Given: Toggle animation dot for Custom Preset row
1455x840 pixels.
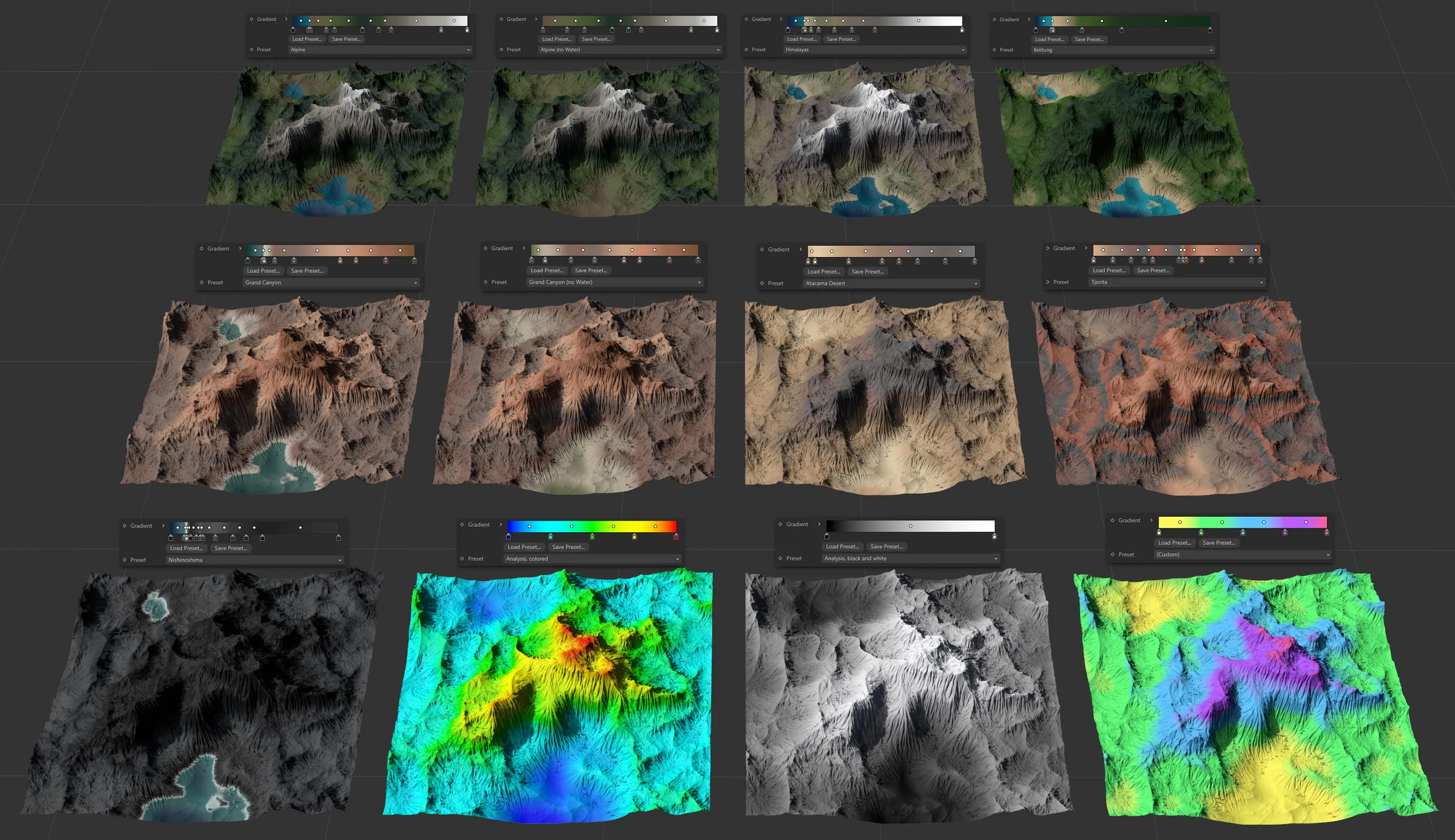Looking at the screenshot, I should (x=1112, y=554).
